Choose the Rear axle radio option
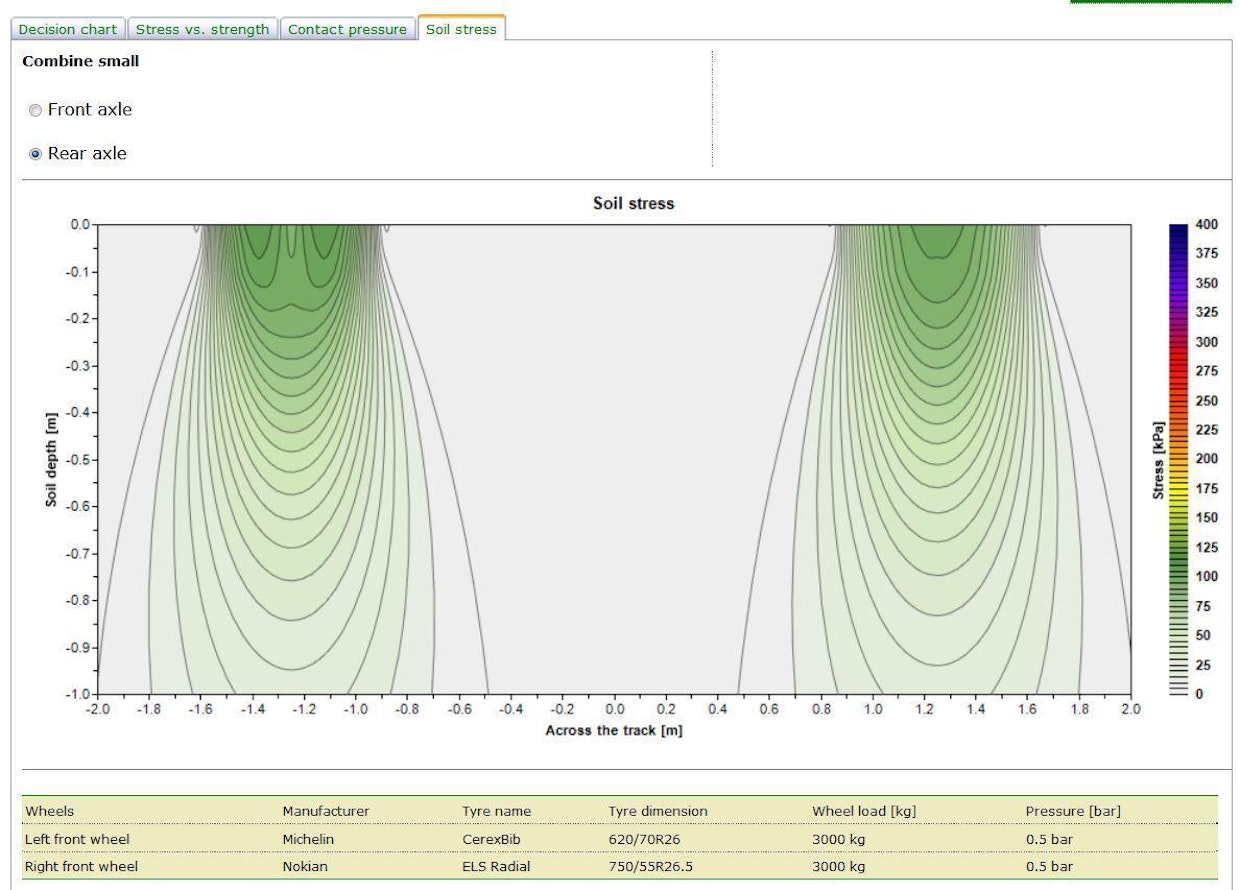This screenshot has height=890, width=1240. pyautogui.click(x=36, y=154)
